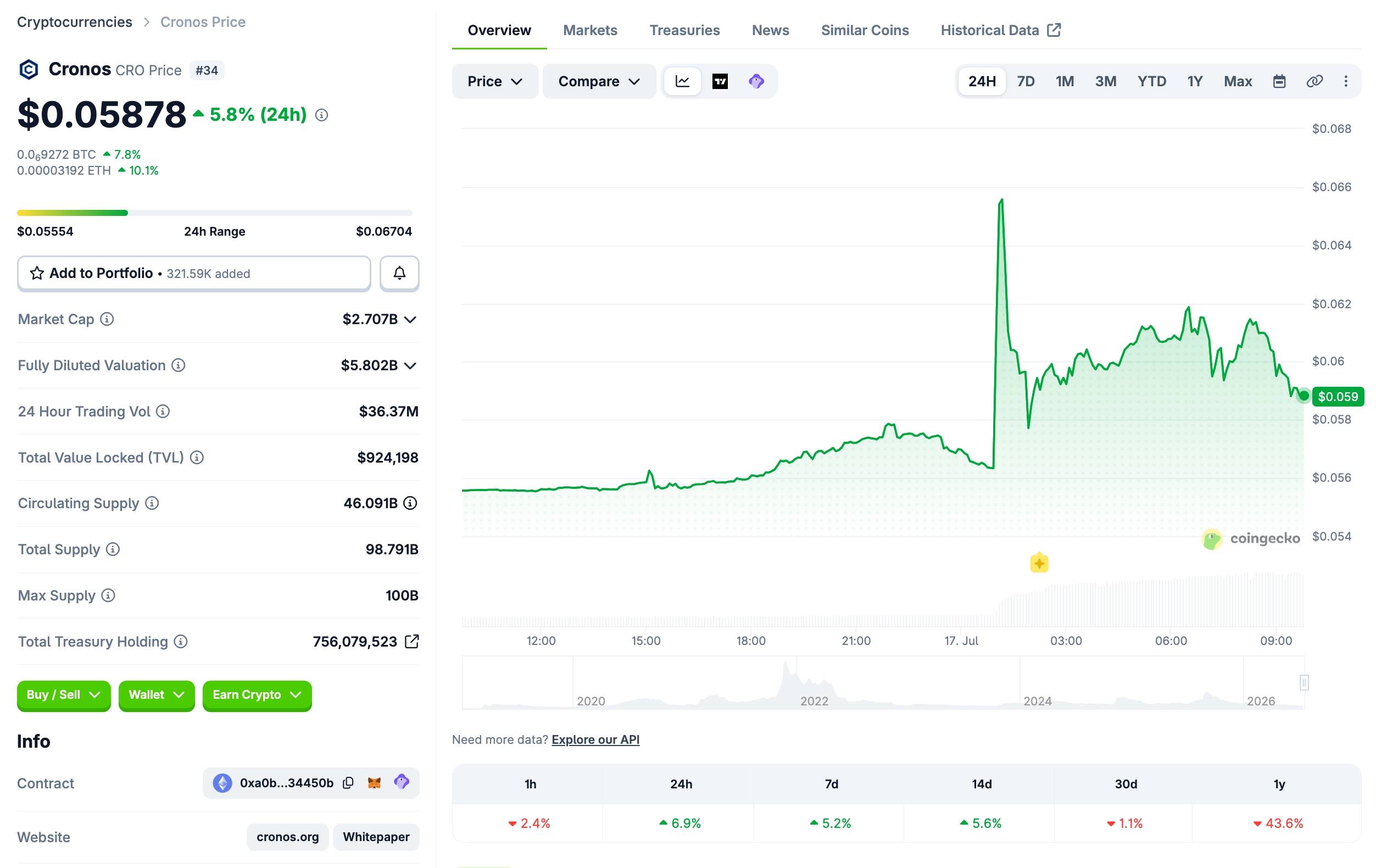The height and width of the screenshot is (868, 1376).
Task: Select the Max time range
Action: pos(1238,81)
